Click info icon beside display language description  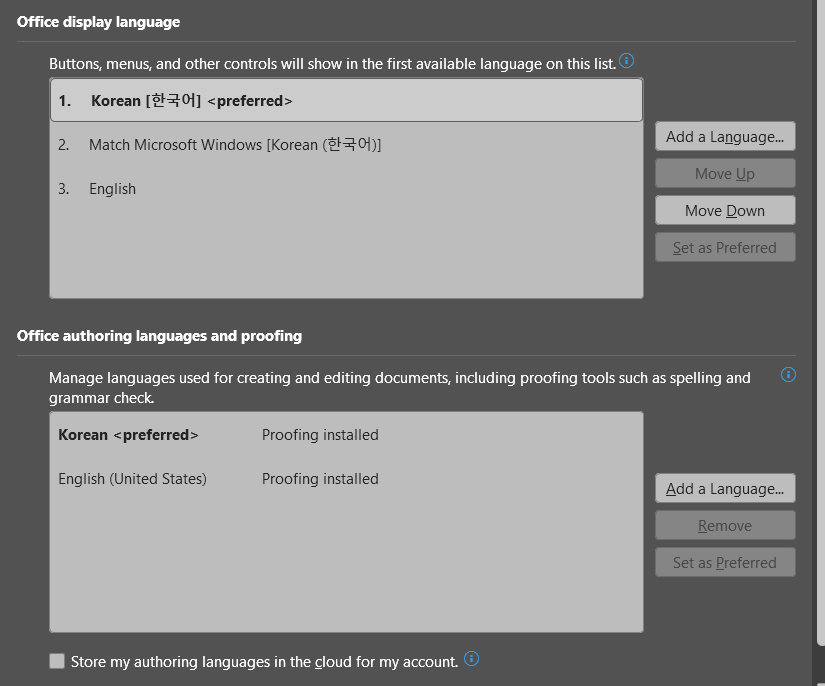[x=626, y=61]
